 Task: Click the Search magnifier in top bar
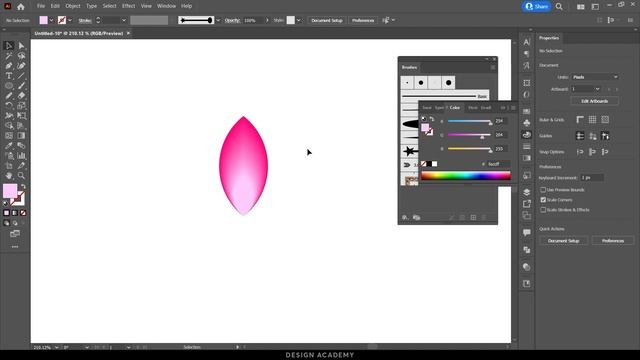559,7
